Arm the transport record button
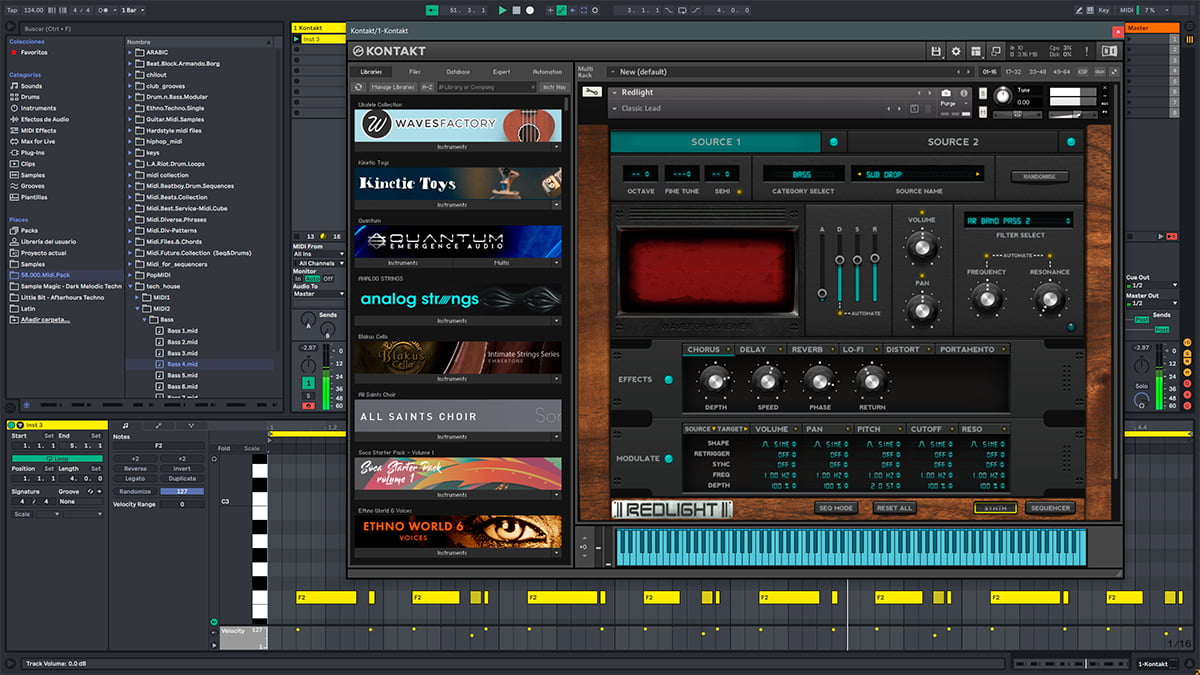The width and height of the screenshot is (1200, 675). (530, 10)
